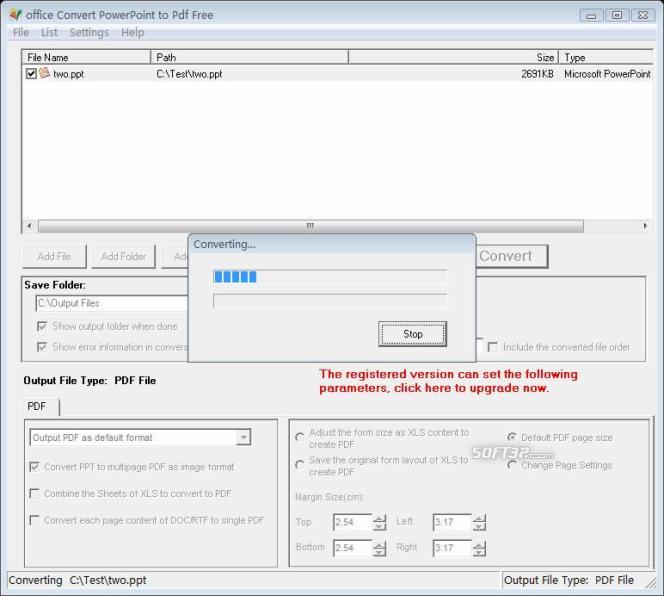
Task: Toggle Combine the Sheets of XLS checkbox
Action: tap(35, 493)
